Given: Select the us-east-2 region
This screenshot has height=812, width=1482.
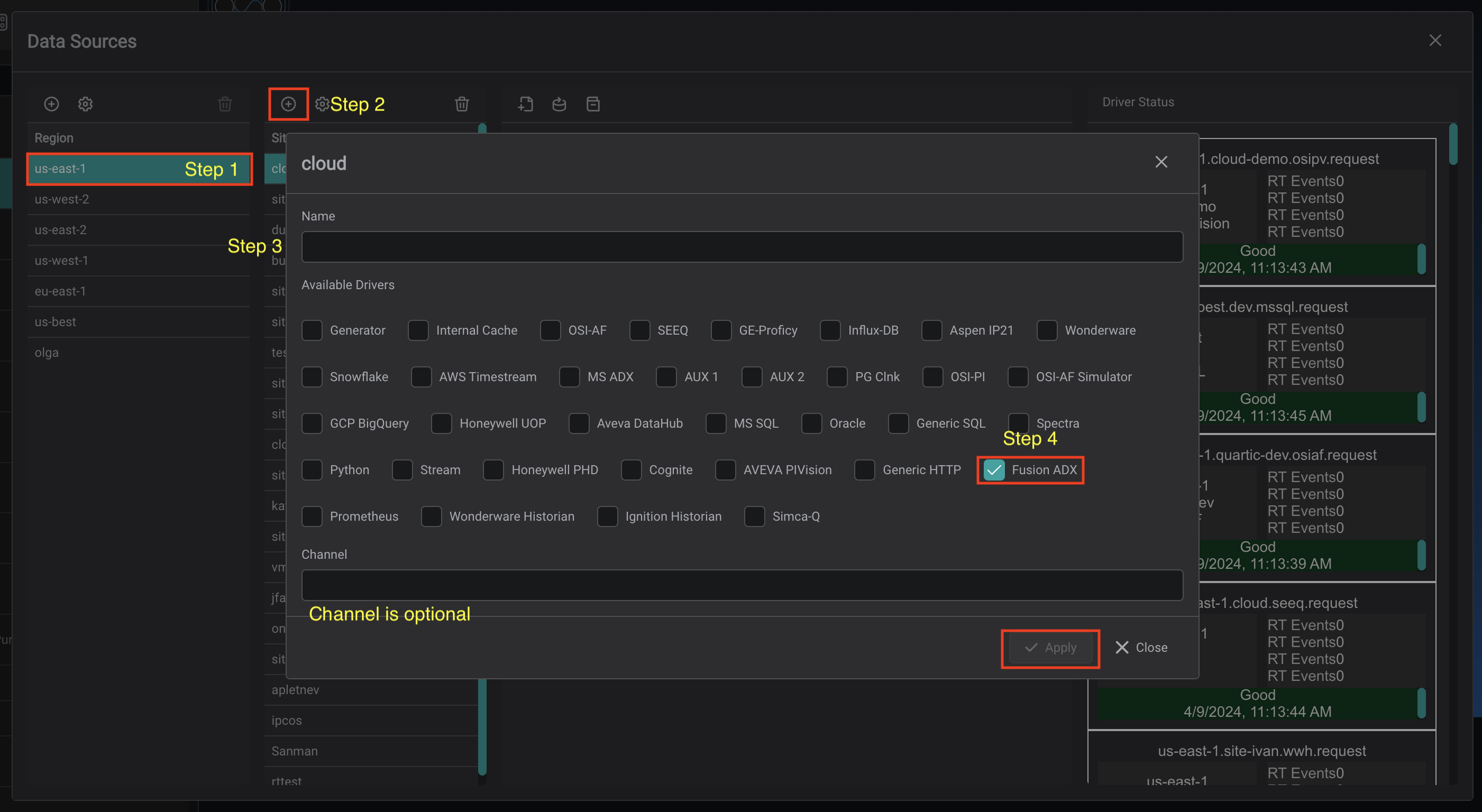Looking at the screenshot, I should [139, 230].
